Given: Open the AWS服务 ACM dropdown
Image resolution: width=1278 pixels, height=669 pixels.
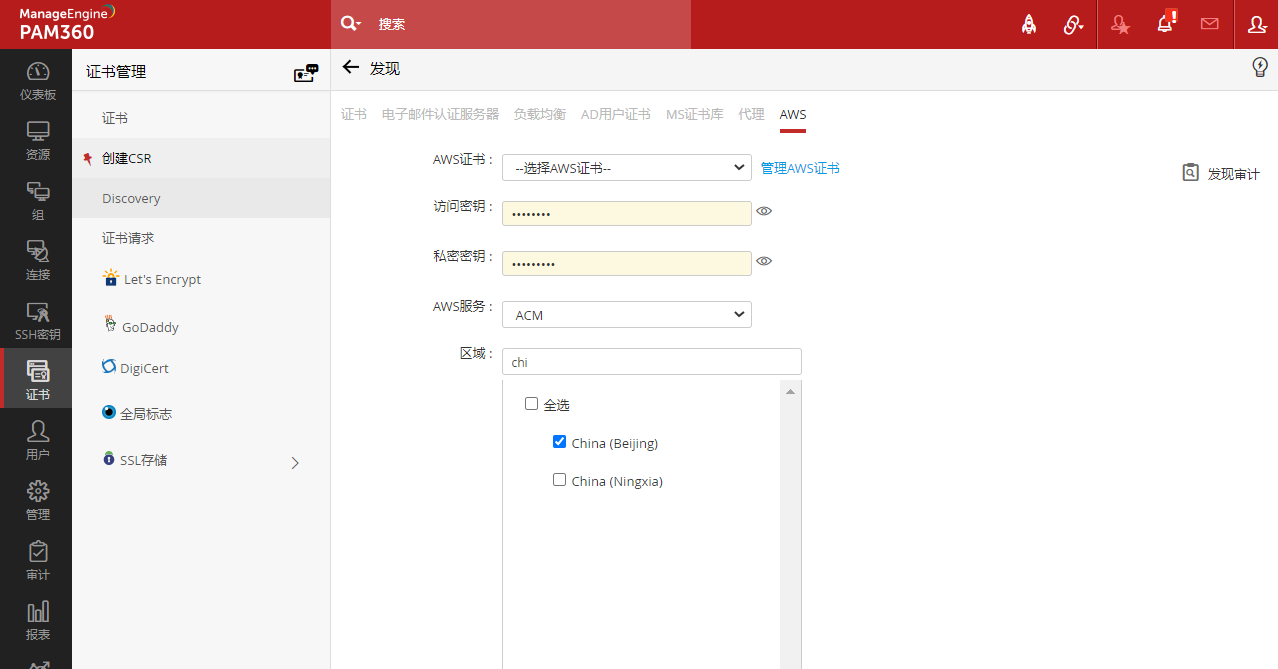Looking at the screenshot, I should (627, 314).
